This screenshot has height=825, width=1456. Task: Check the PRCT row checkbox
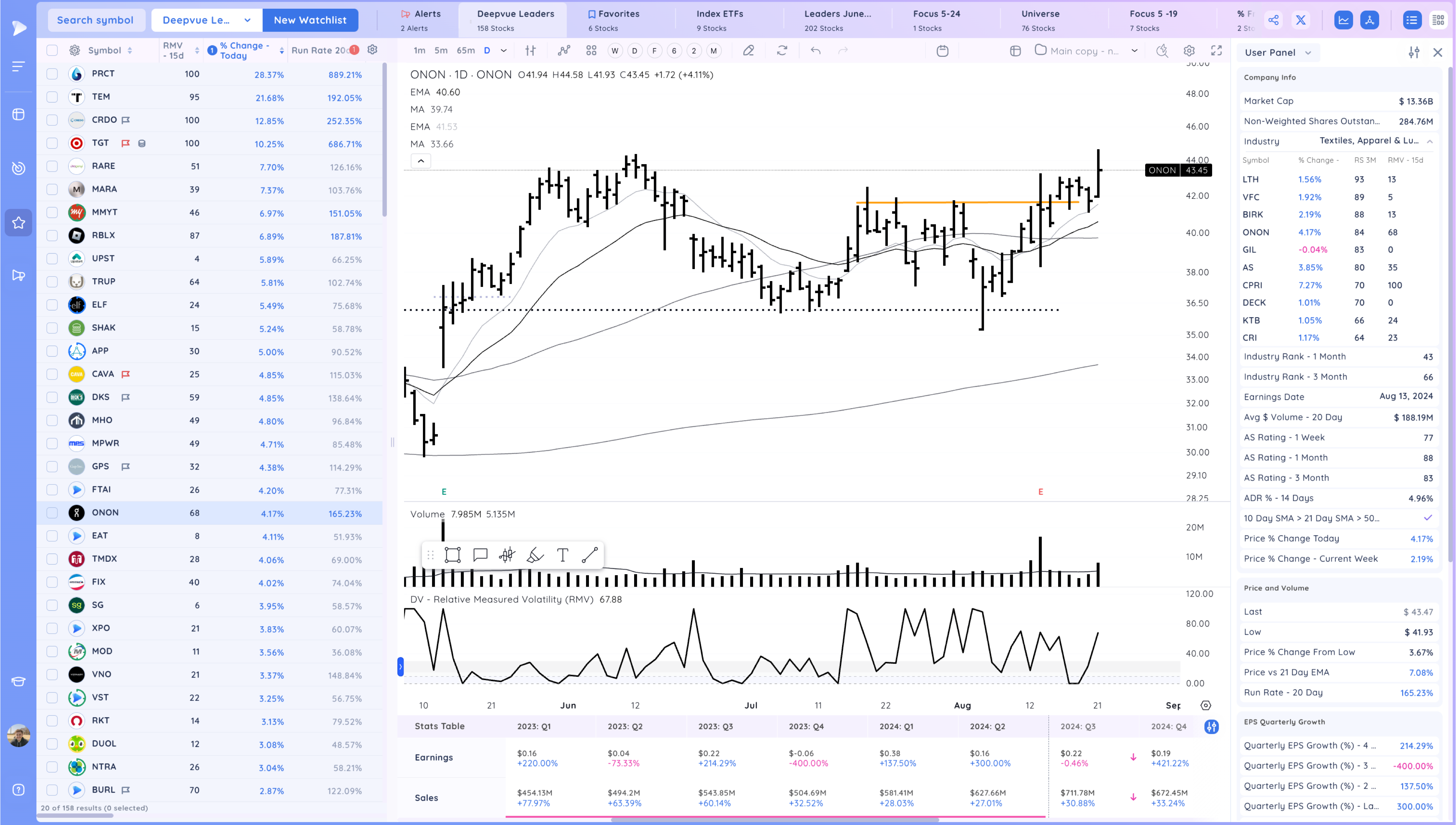point(52,74)
